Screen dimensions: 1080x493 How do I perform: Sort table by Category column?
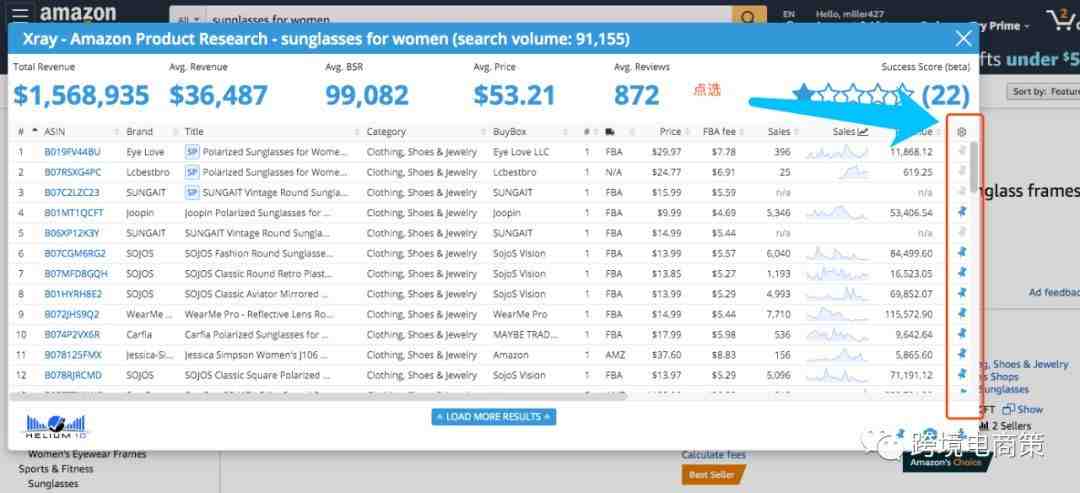tap(386, 132)
